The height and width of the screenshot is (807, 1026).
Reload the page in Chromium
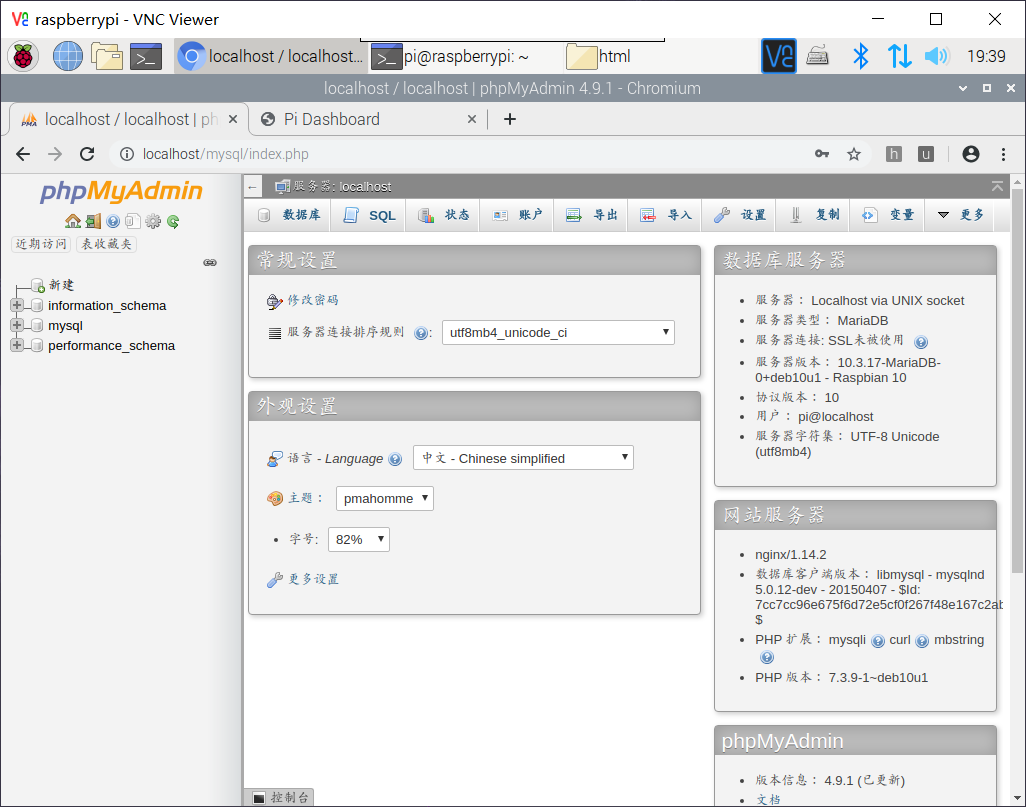coord(87,154)
